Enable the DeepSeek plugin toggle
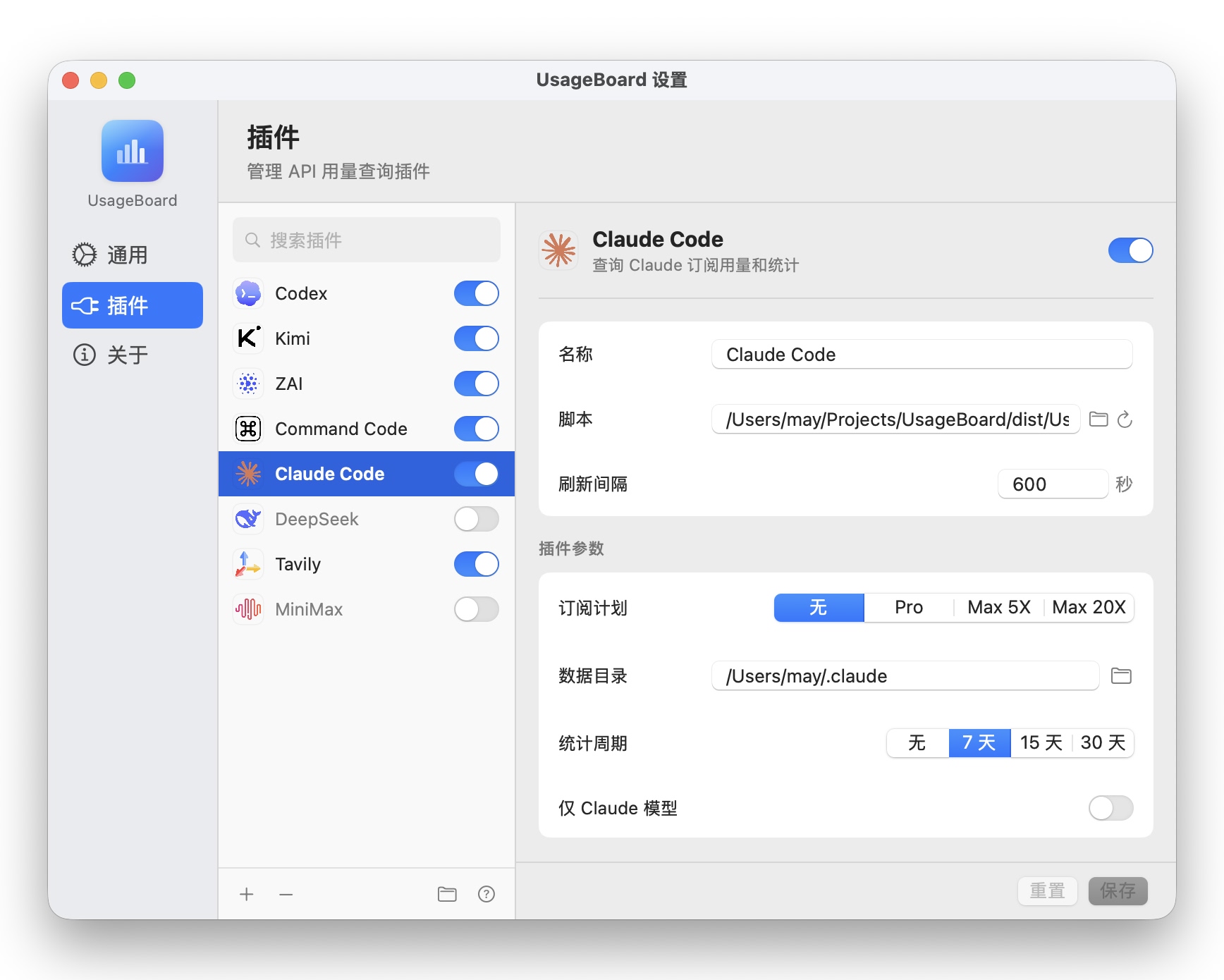 click(477, 519)
